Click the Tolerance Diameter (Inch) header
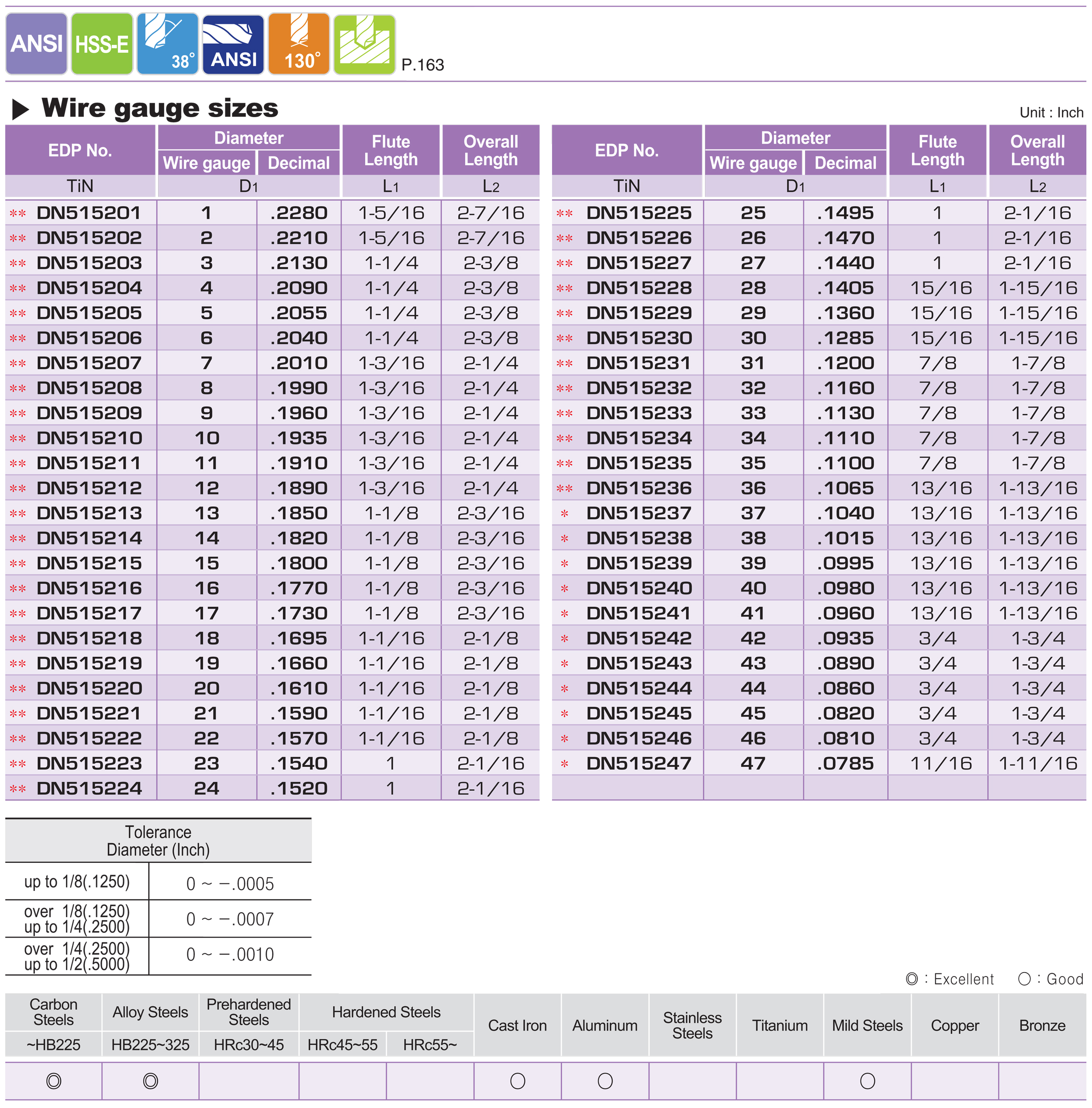1092x1108 pixels. click(158, 841)
